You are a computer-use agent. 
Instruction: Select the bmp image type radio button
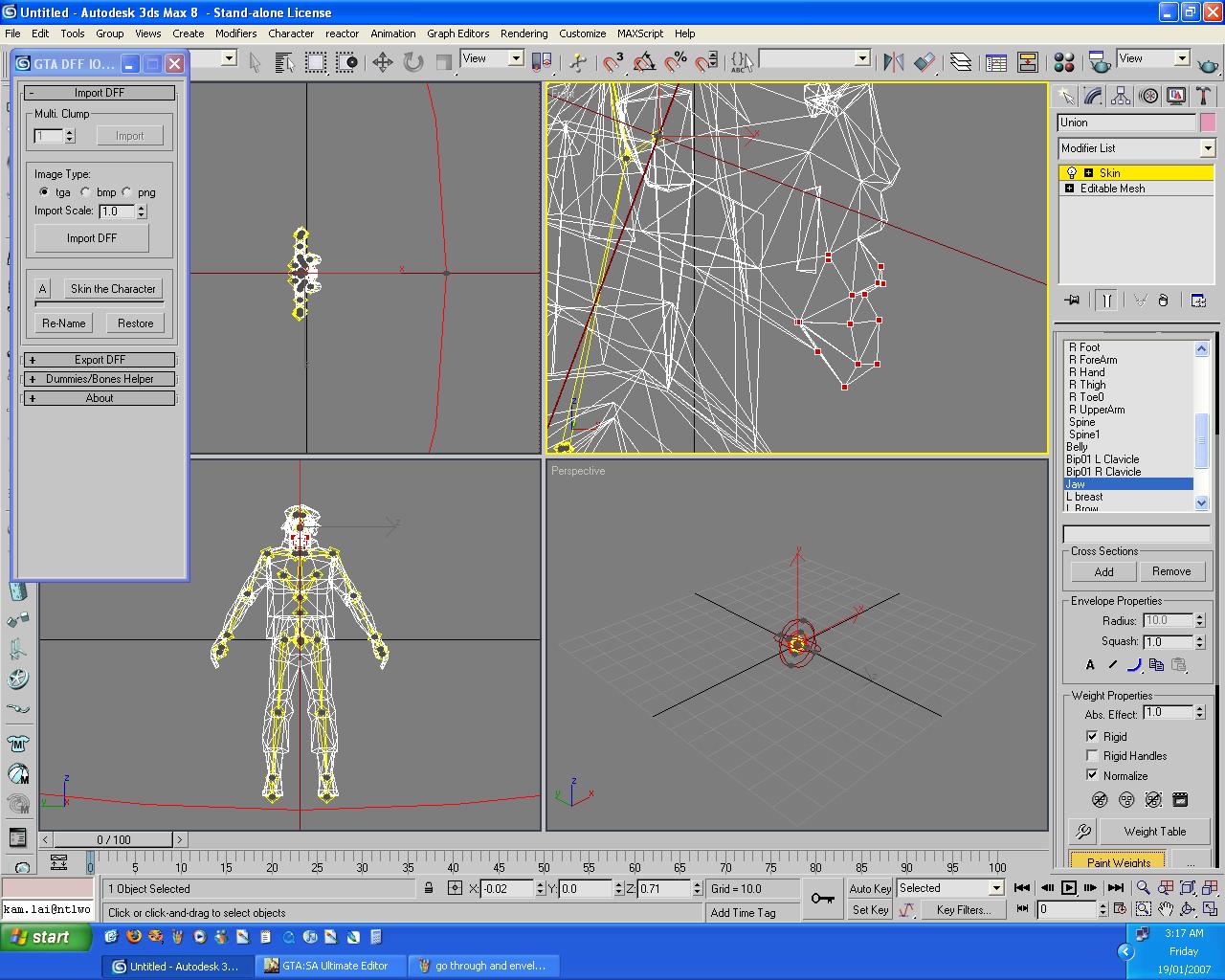(86, 192)
